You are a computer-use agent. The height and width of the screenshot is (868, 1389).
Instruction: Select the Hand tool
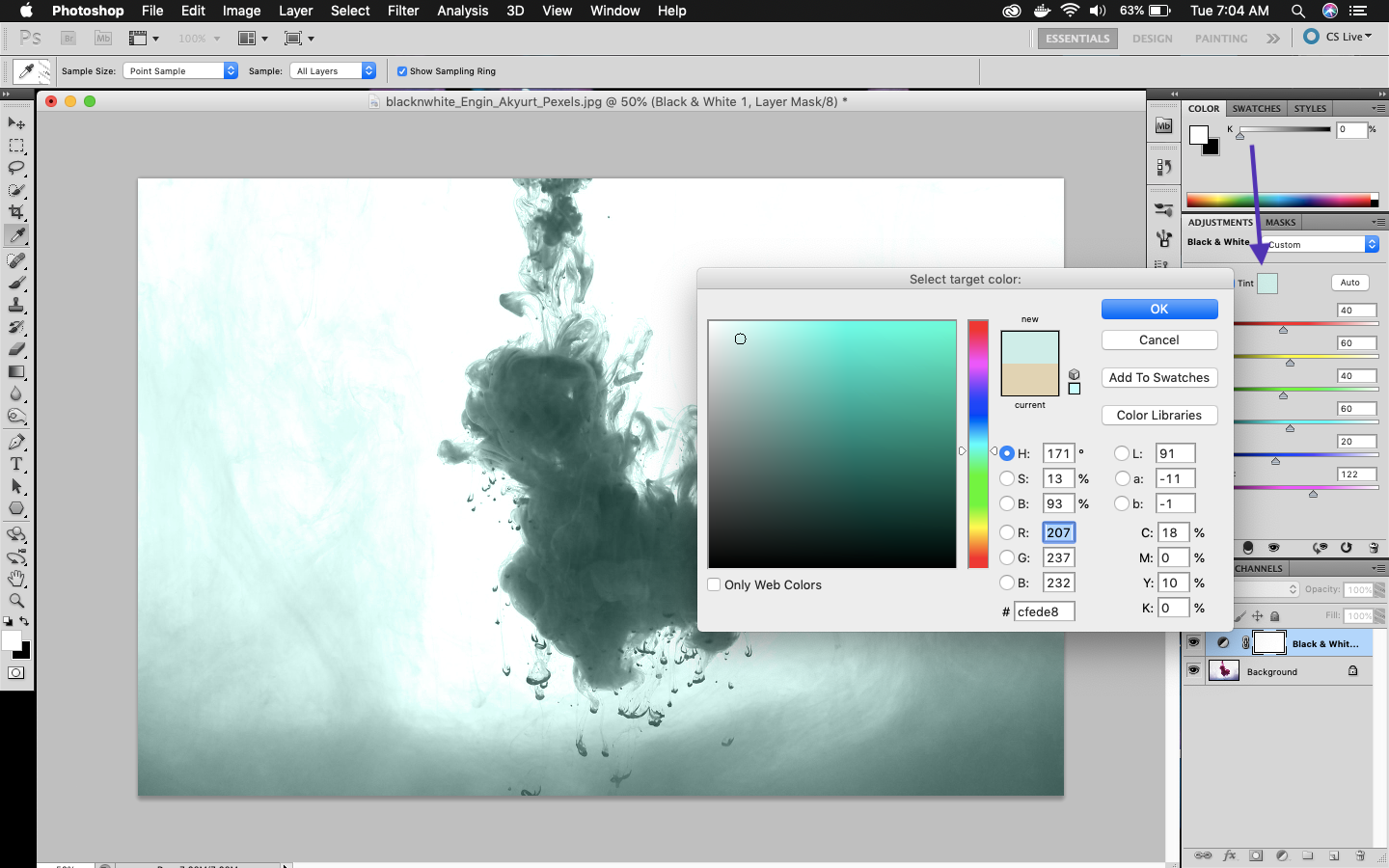pyautogui.click(x=16, y=579)
